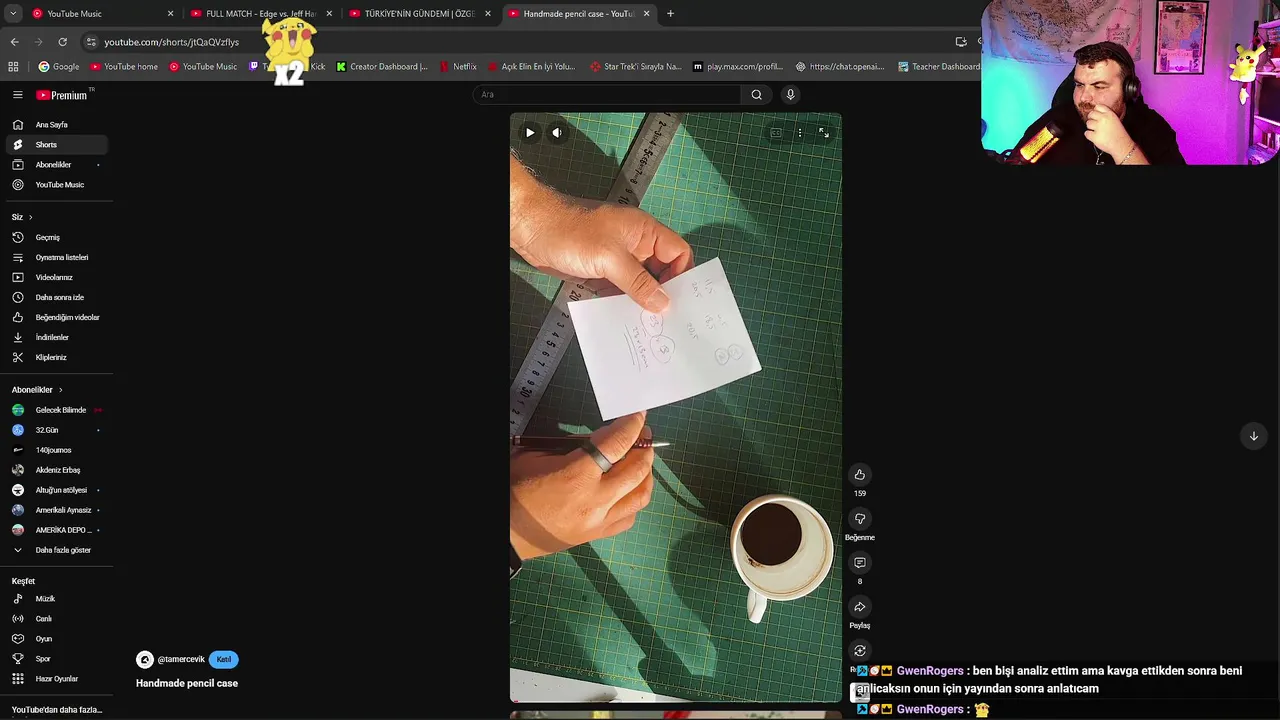Viewport: 1280px width, 720px height.
Task: Open İndirilenler
Action: point(56,338)
